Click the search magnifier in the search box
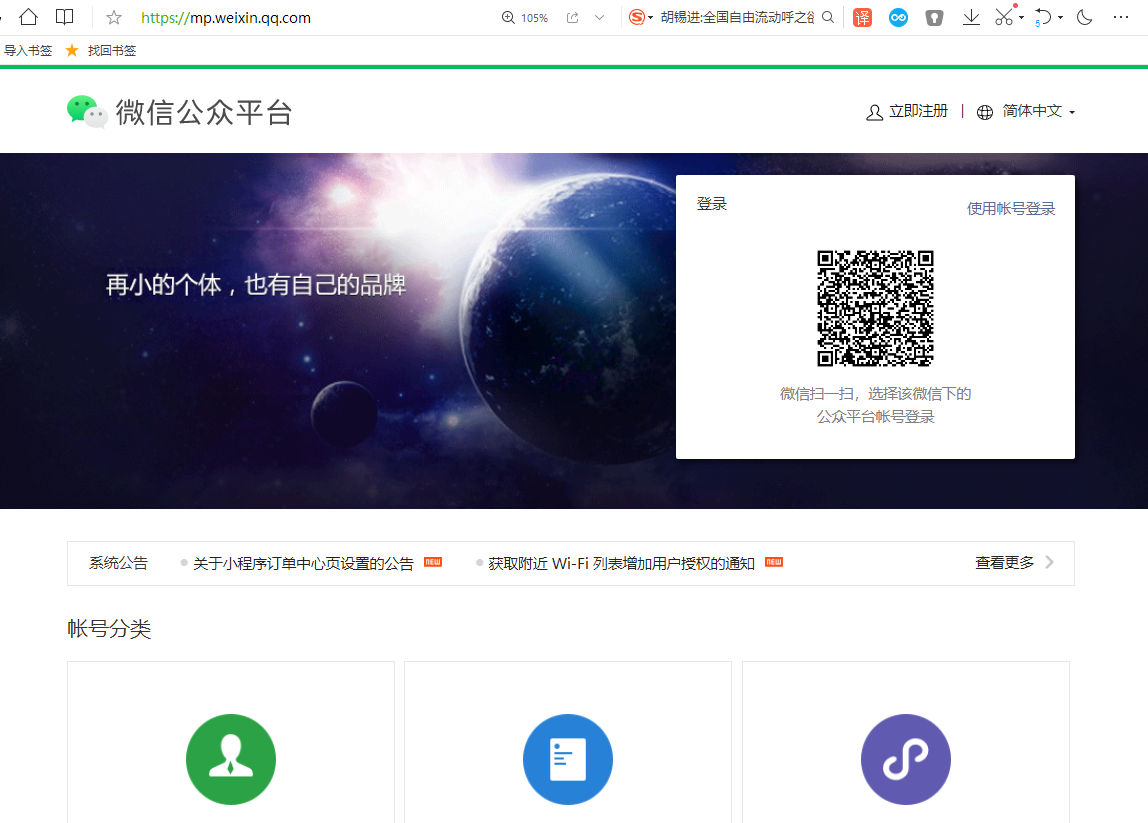This screenshot has width=1148, height=823. 828,17
